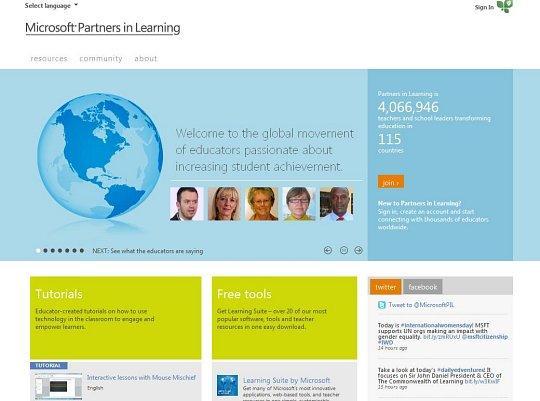Viewport: 540px width, 401px height.
Task: Click the dark-haired man in suit photo
Action: [187, 204]
